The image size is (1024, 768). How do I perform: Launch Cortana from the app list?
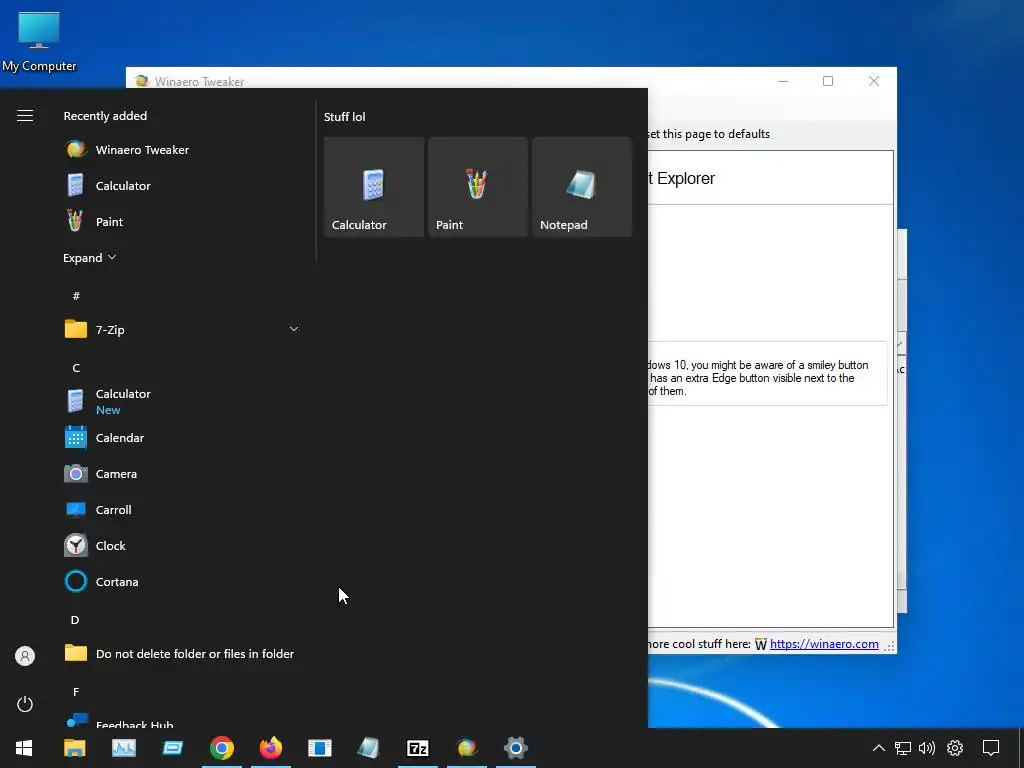[x=182, y=581]
